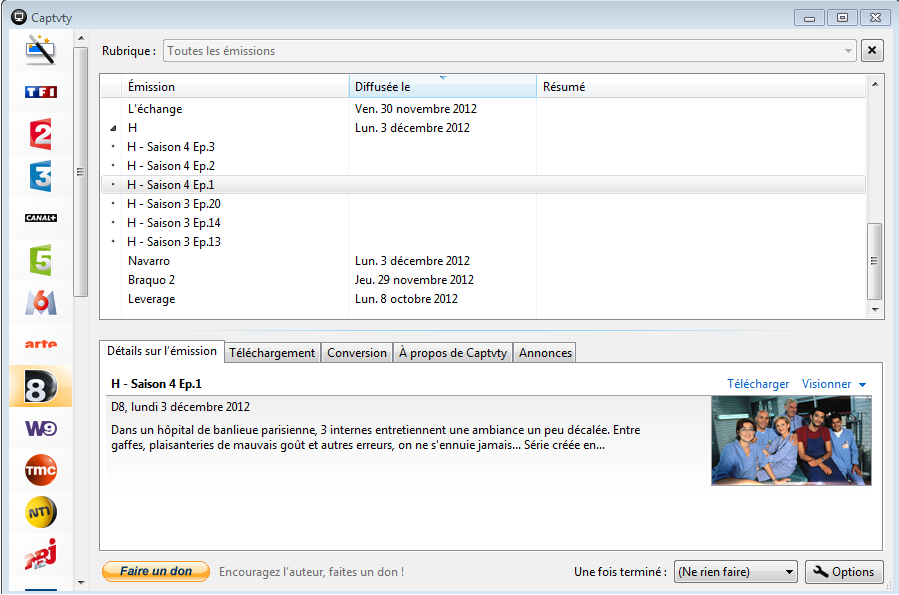Collapse the H series tree node
The height and width of the screenshot is (595, 899).
click(x=113, y=129)
